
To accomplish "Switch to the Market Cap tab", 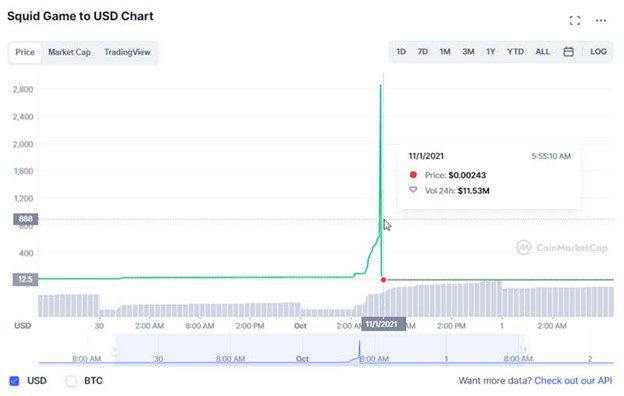I will click(69, 52).
